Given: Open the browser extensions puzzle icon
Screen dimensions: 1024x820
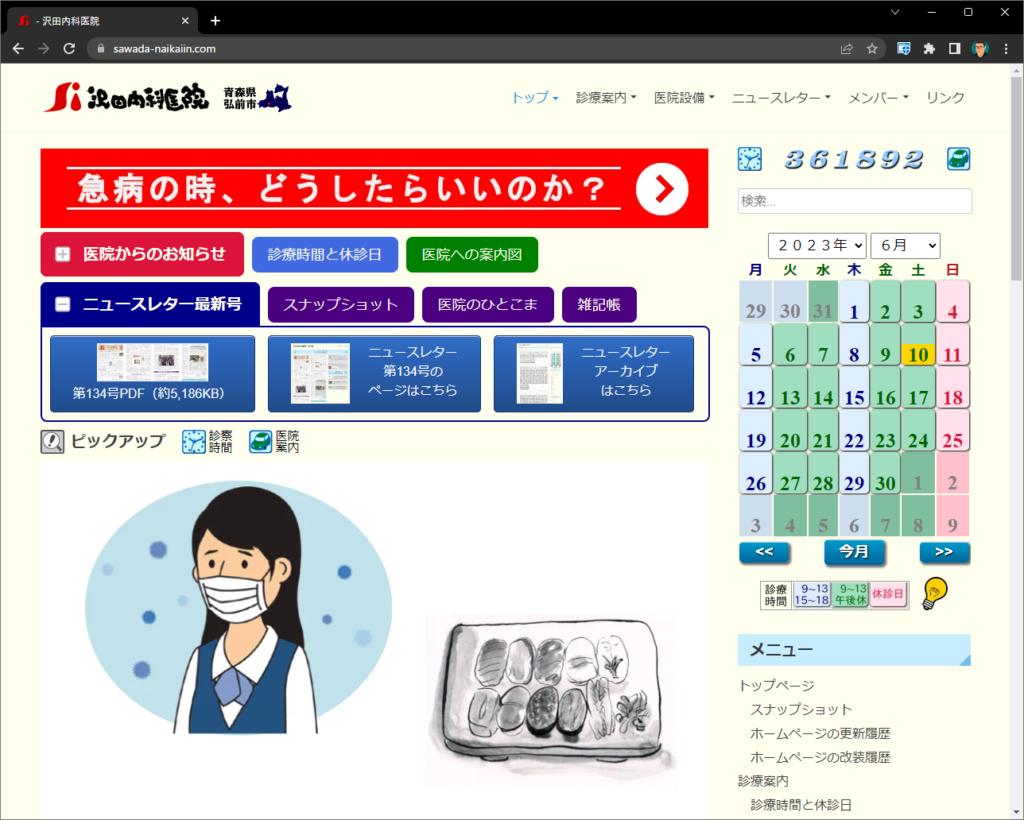Looking at the screenshot, I should click(x=929, y=48).
